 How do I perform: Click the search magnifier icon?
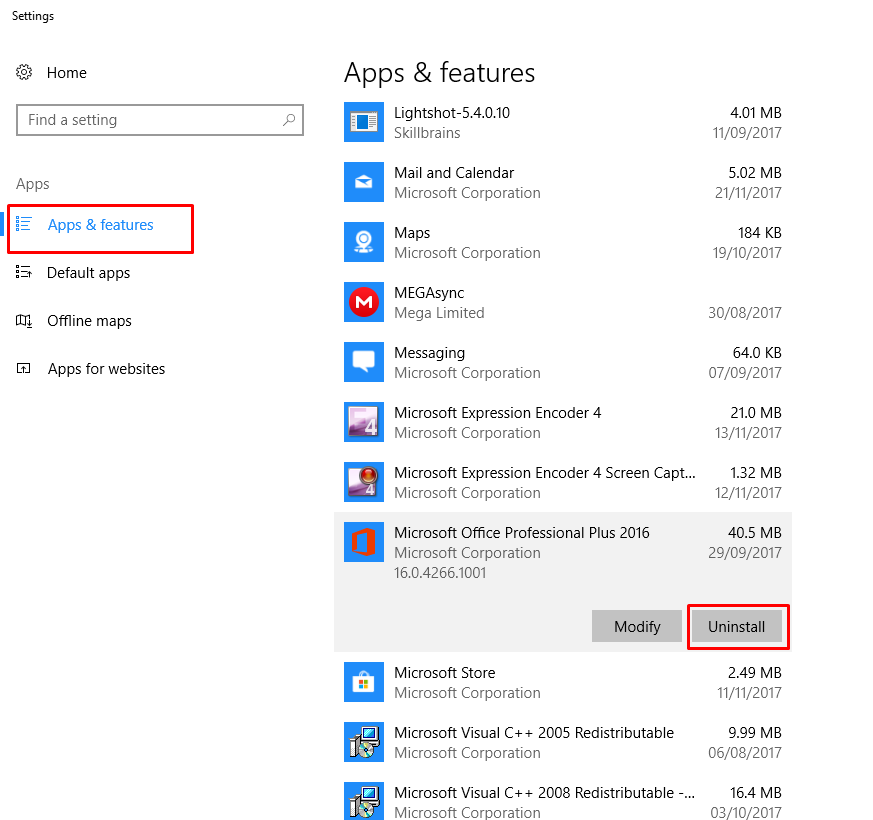point(289,120)
